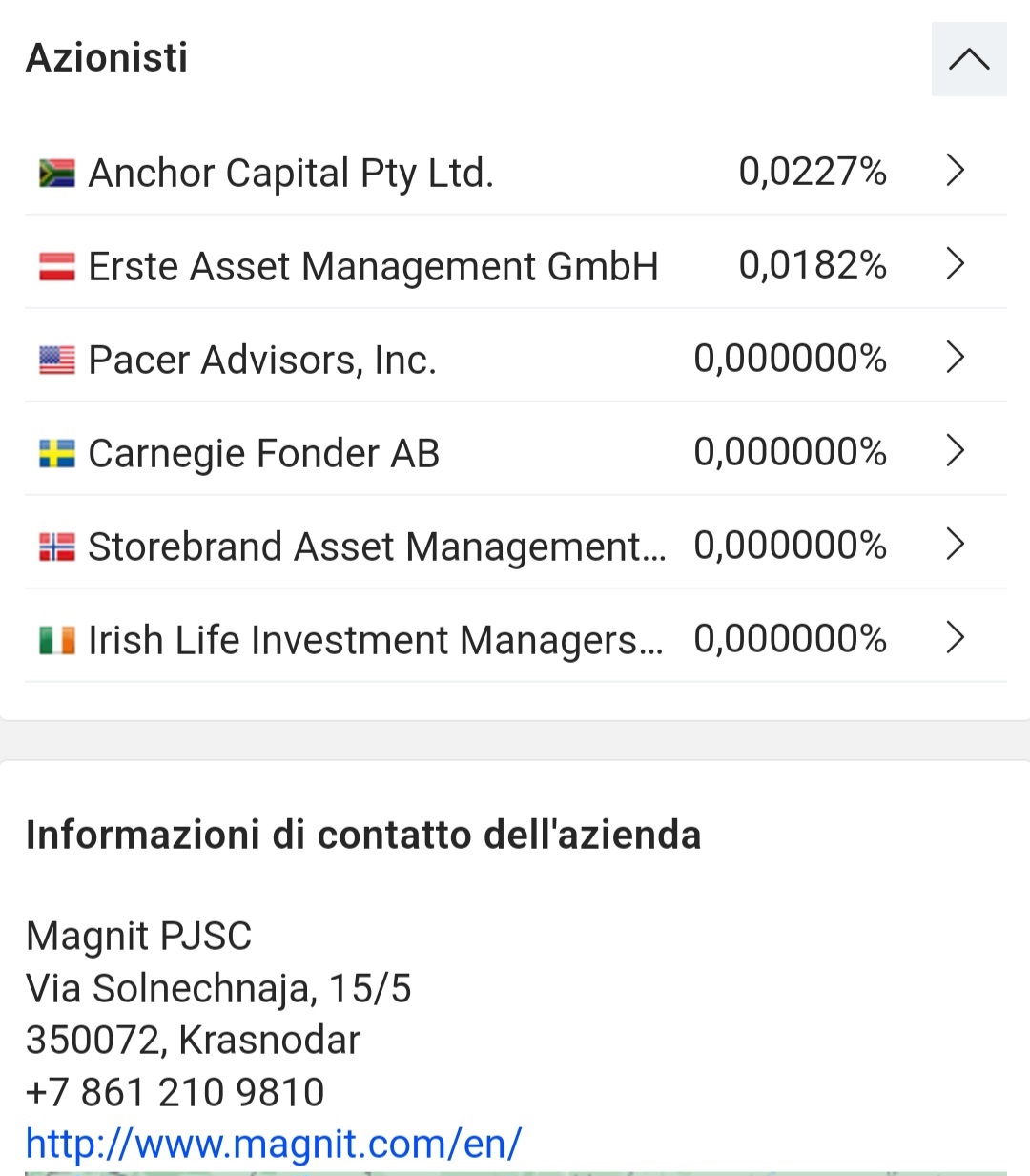The height and width of the screenshot is (1176, 1030).
Task: Tap chevron for Irish Life Investment Managers
Action: (955, 638)
